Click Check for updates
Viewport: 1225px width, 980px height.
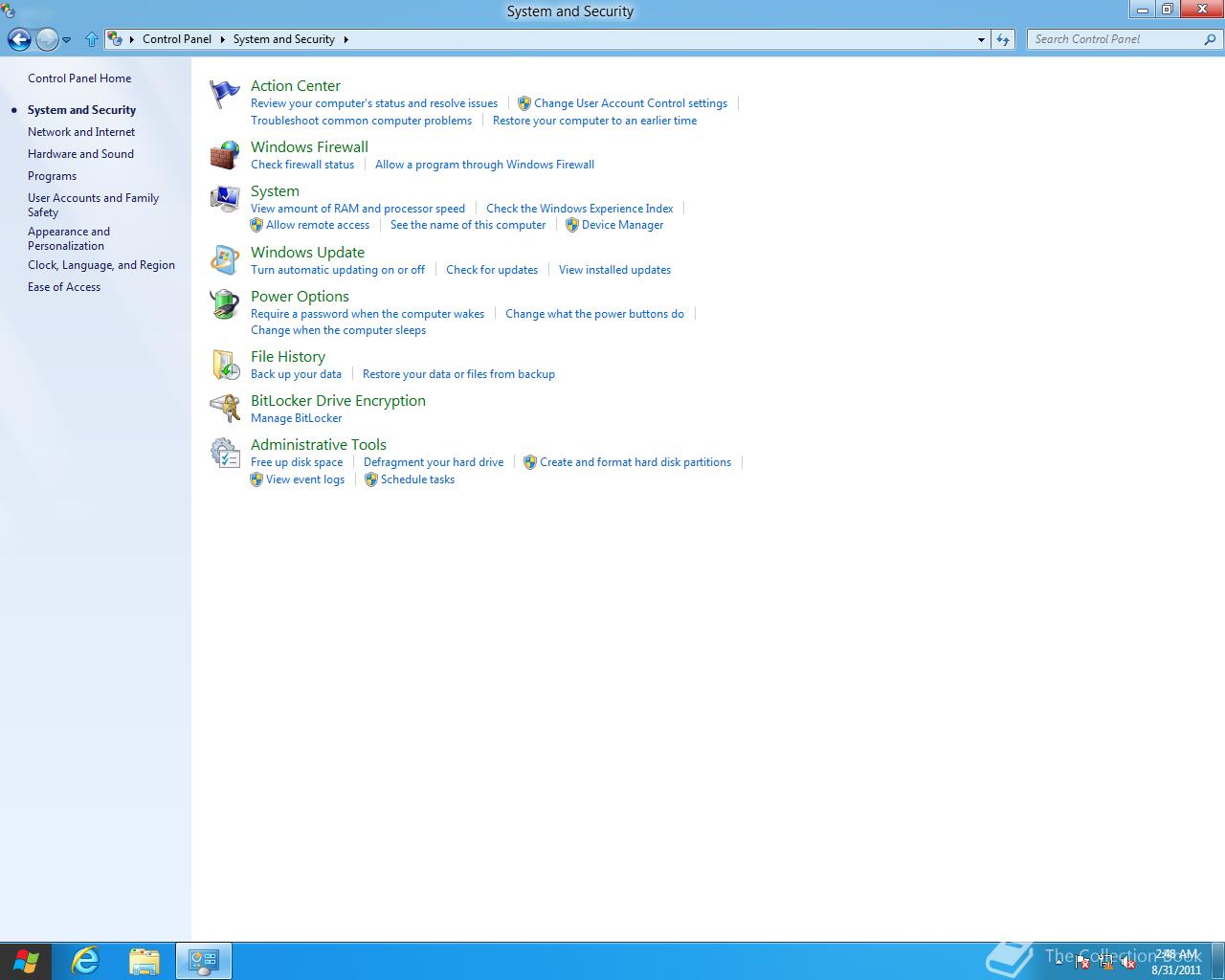tap(492, 270)
